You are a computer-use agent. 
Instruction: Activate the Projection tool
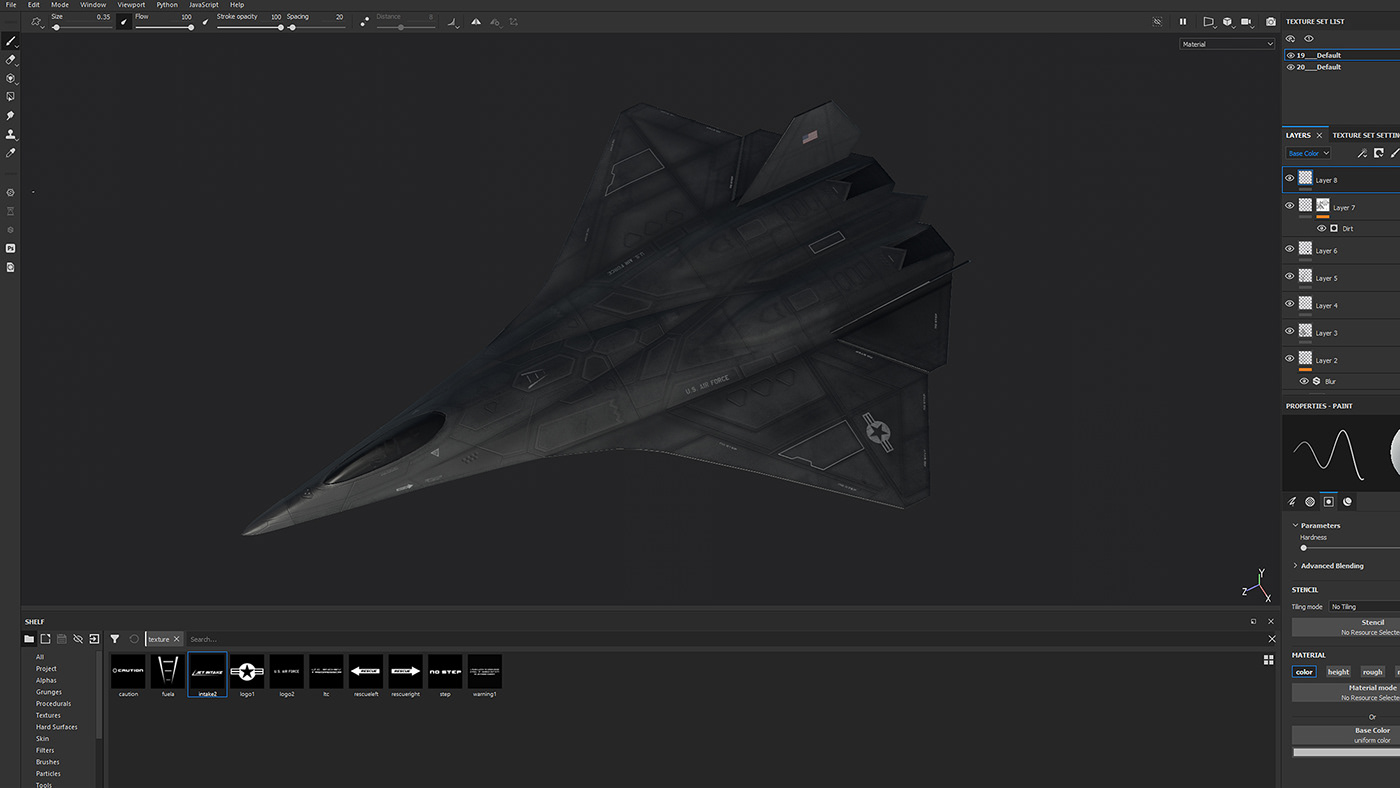[x=11, y=77]
